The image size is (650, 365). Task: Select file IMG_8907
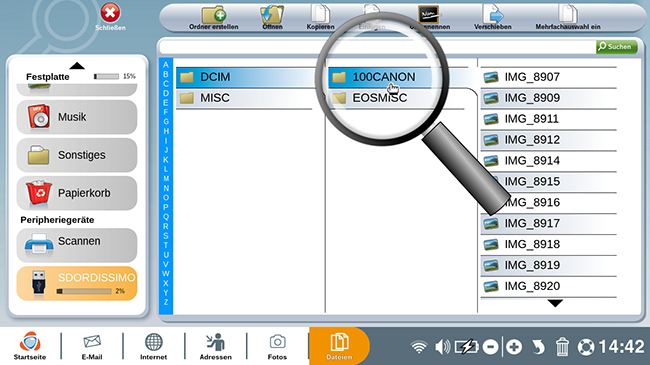click(548, 77)
